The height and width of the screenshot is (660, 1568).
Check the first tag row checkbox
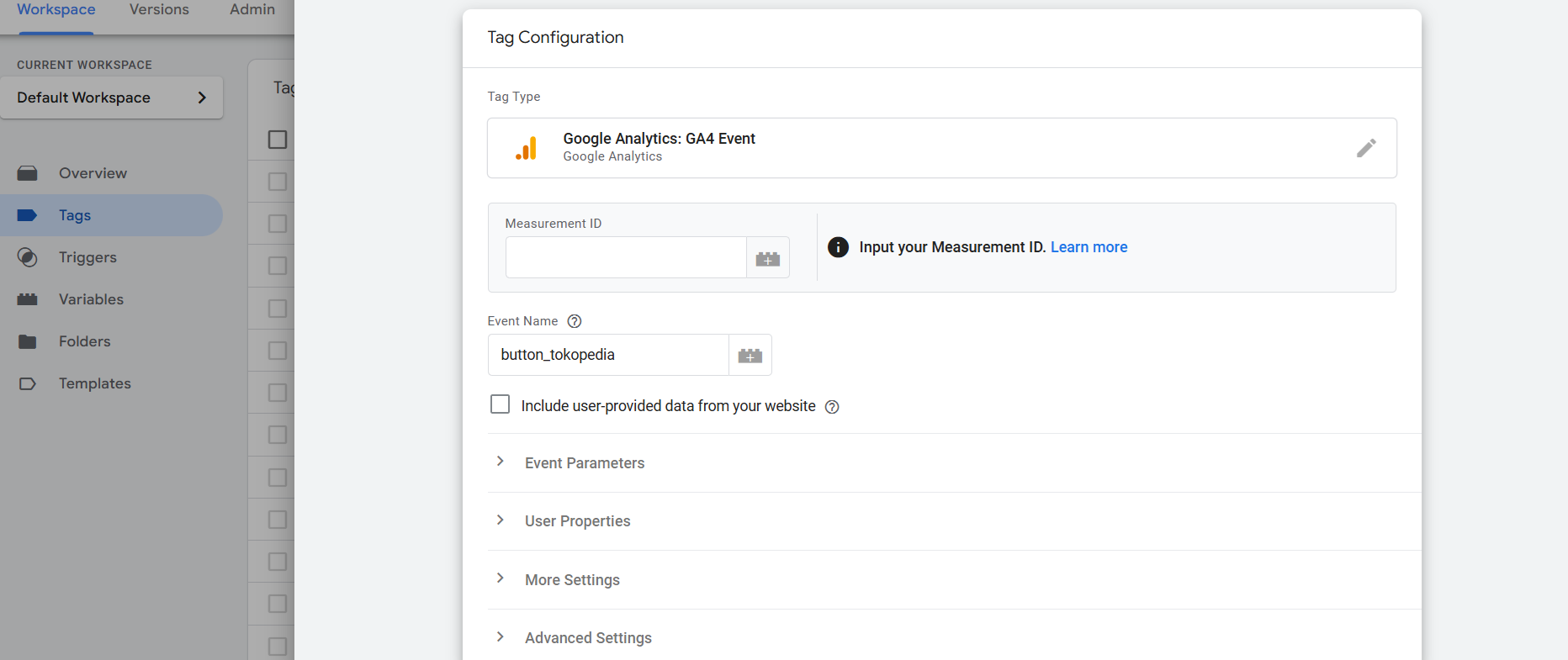(278, 182)
